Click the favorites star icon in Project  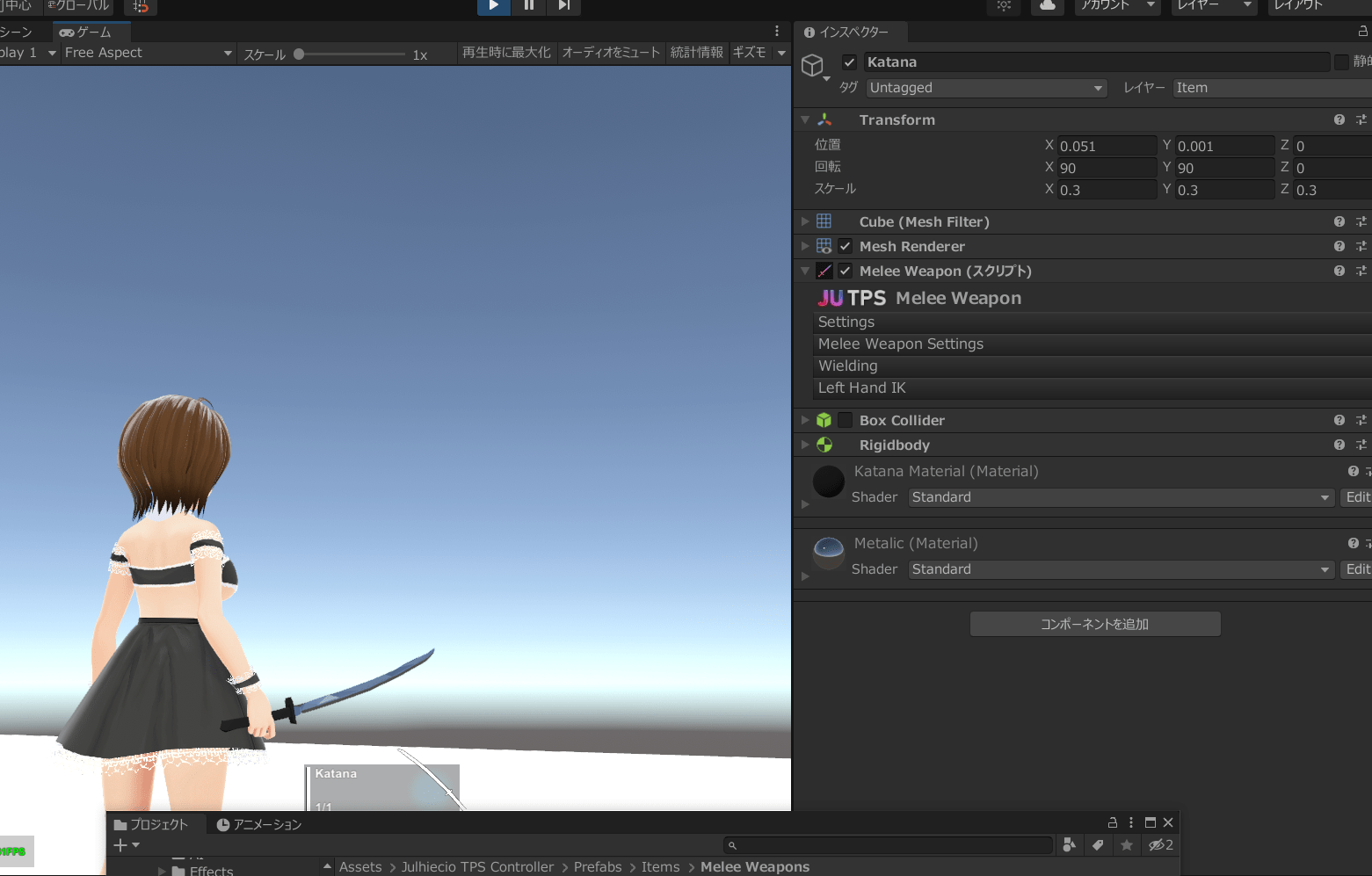[x=1127, y=845]
